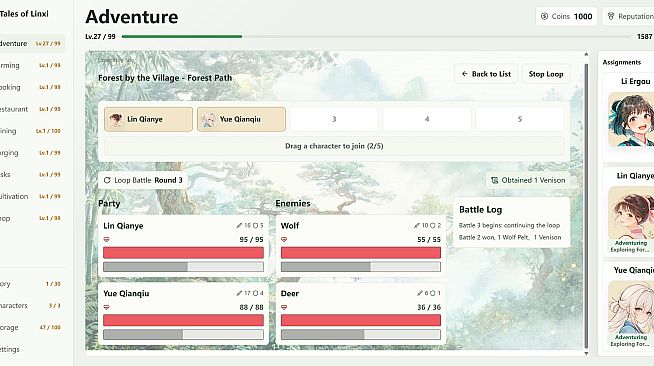This screenshot has width=654, height=366.
Task: Click the 95 / 95 health value
Action: coord(252,240)
